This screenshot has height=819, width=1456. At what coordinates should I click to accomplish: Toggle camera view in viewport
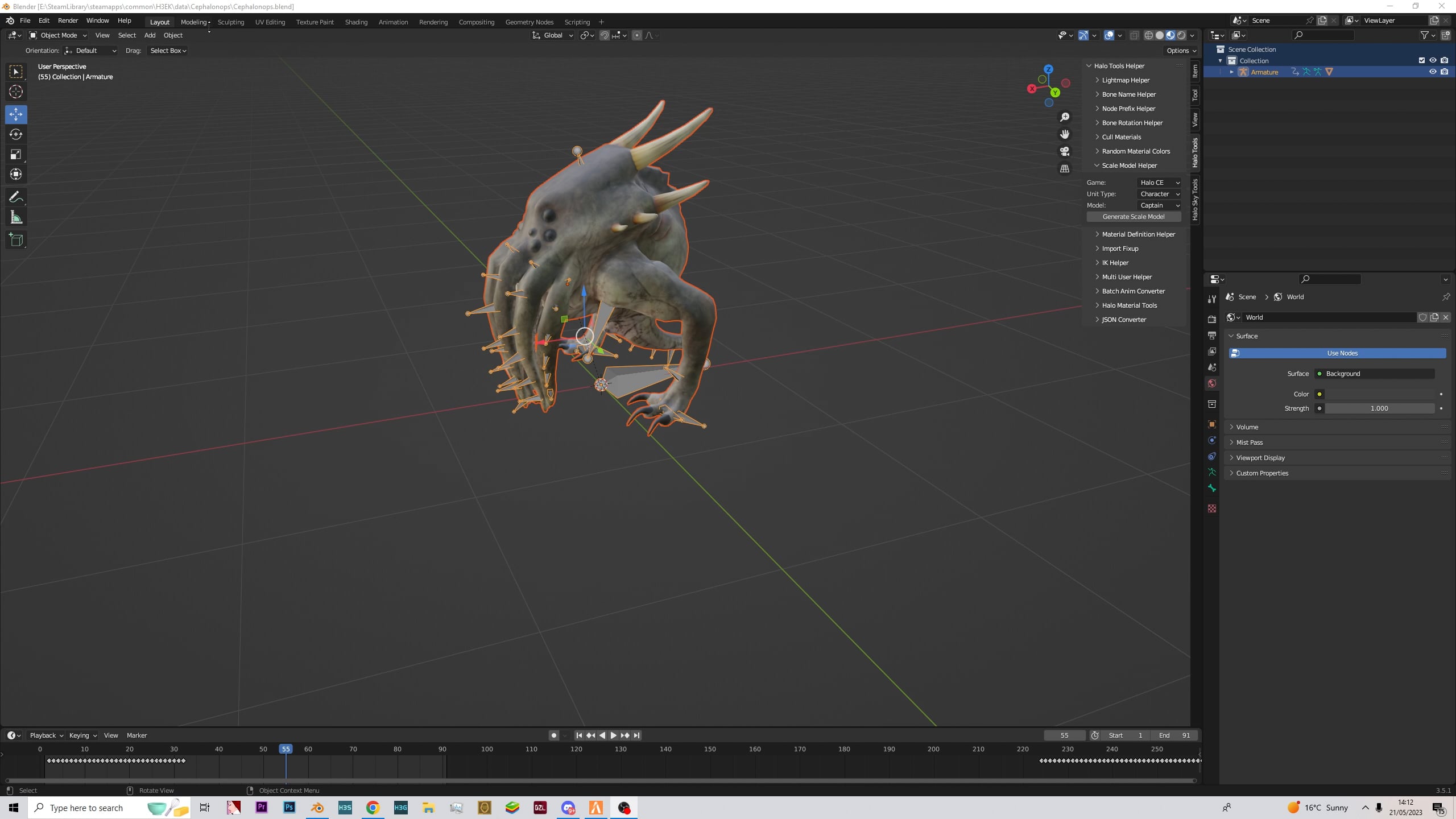[1065, 152]
